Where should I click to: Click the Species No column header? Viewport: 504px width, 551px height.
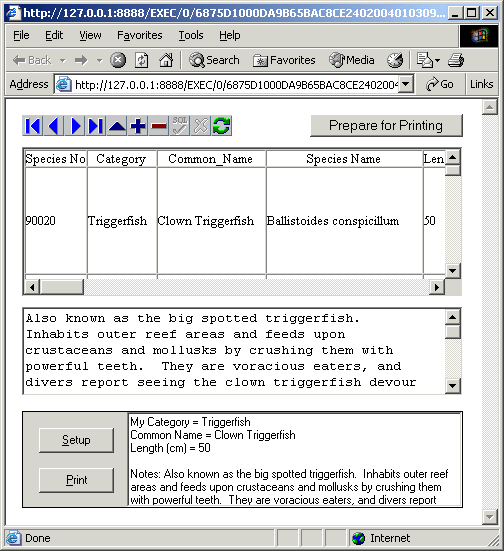(x=56, y=159)
